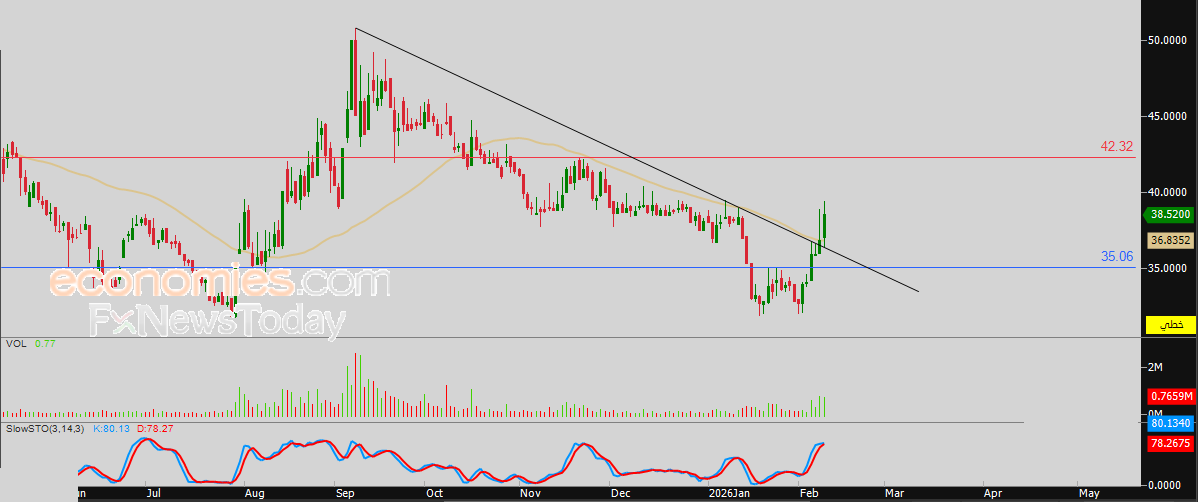Click the Mar date axis label
Image resolution: width=1198 pixels, height=502 pixels.
895,494
